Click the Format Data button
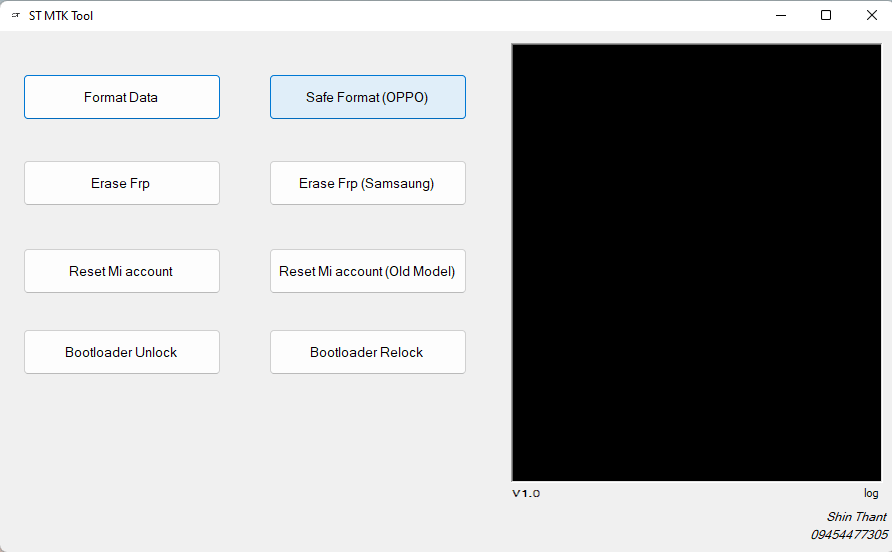Image resolution: width=892 pixels, height=552 pixels. click(x=121, y=97)
